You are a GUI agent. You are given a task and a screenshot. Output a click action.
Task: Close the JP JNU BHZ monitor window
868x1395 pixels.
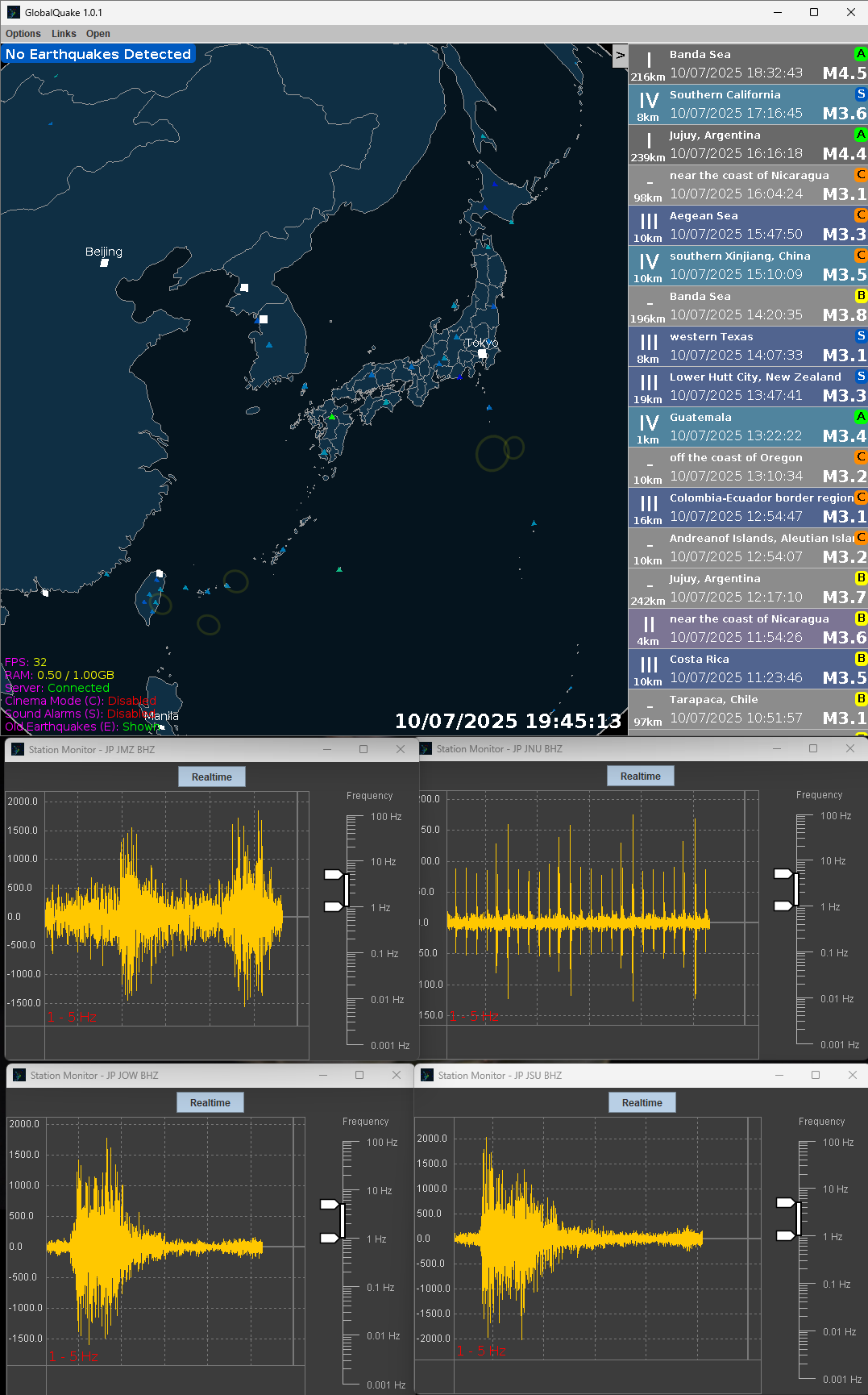(849, 748)
